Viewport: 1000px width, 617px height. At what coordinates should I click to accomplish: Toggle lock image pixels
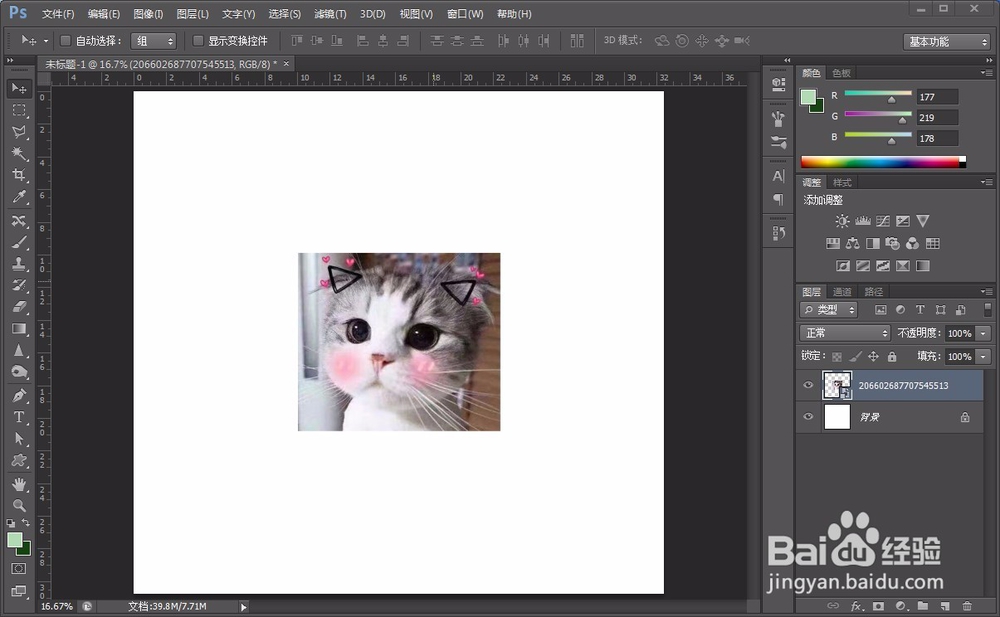coord(855,357)
